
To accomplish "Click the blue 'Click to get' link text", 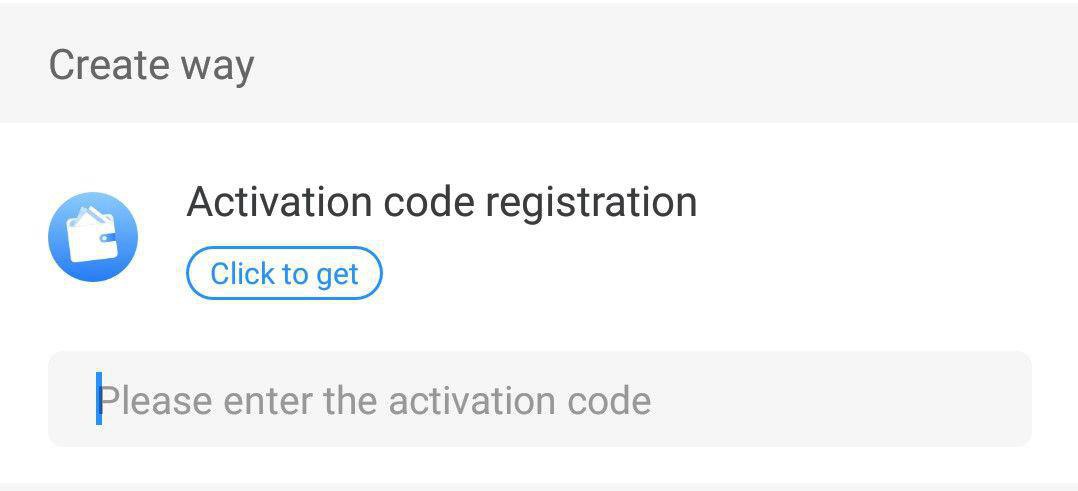I will 284,274.
